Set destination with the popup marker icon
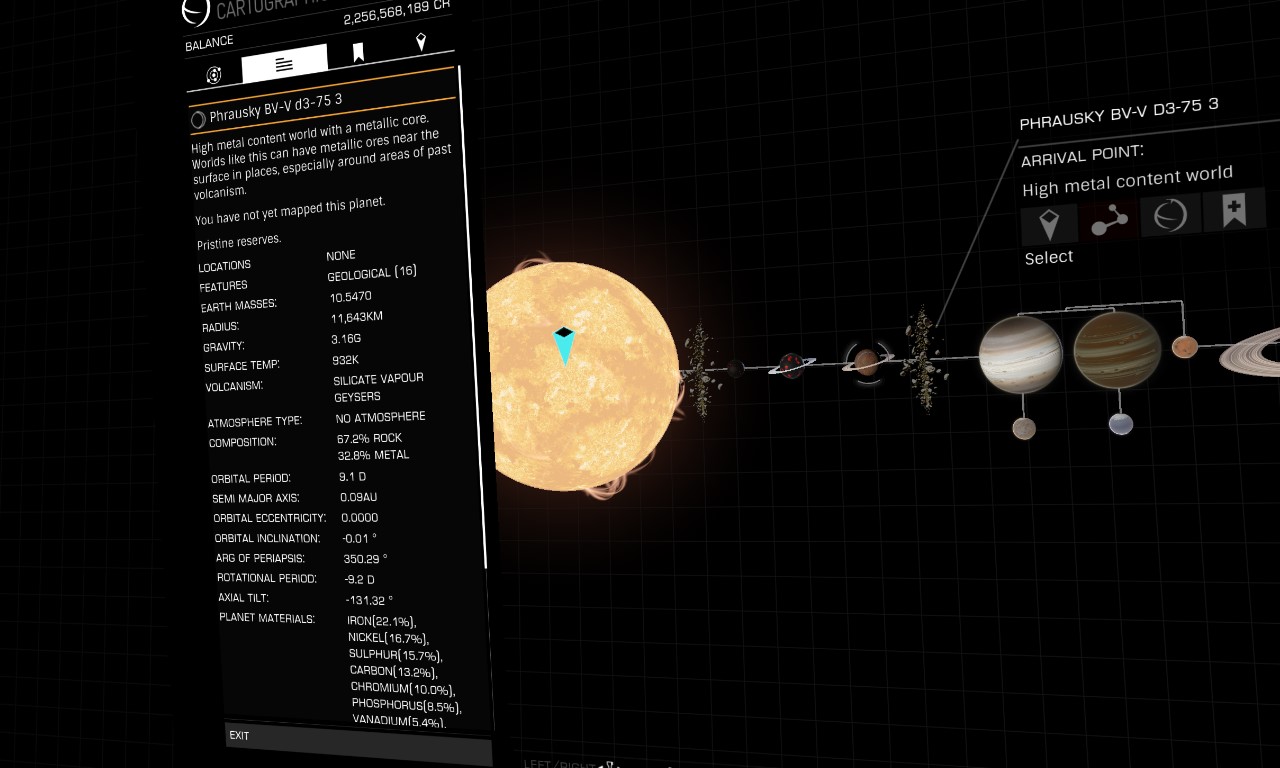 pyautogui.click(x=1049, y=224)
